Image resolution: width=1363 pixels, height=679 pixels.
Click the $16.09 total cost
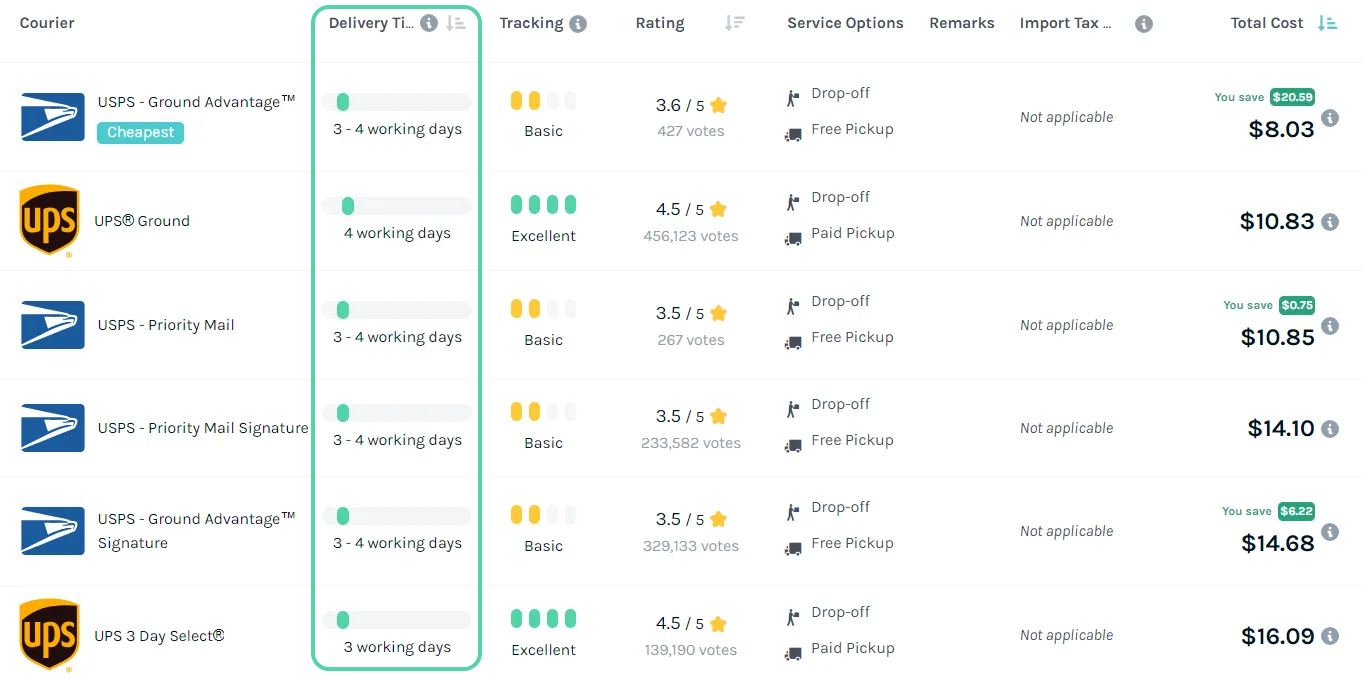(x=1278, y=636)
